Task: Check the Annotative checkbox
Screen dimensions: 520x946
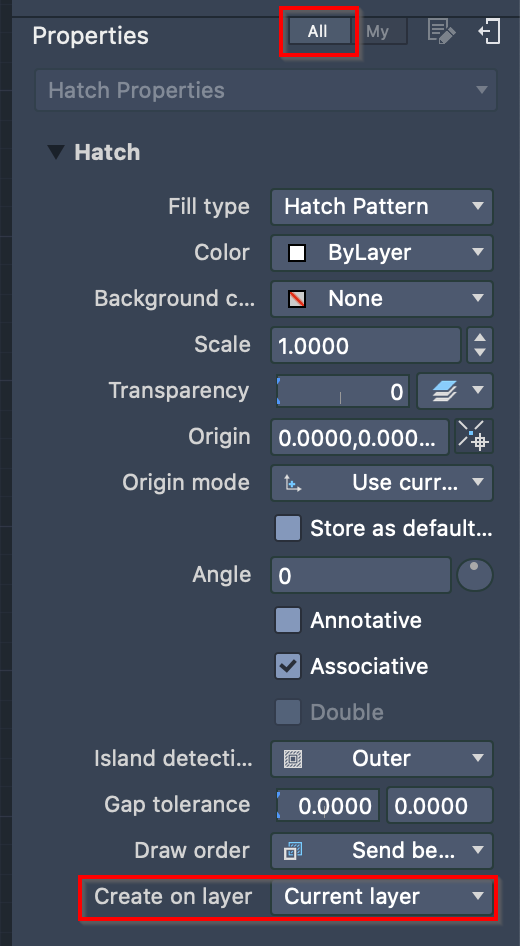Action: coord(288,620)
